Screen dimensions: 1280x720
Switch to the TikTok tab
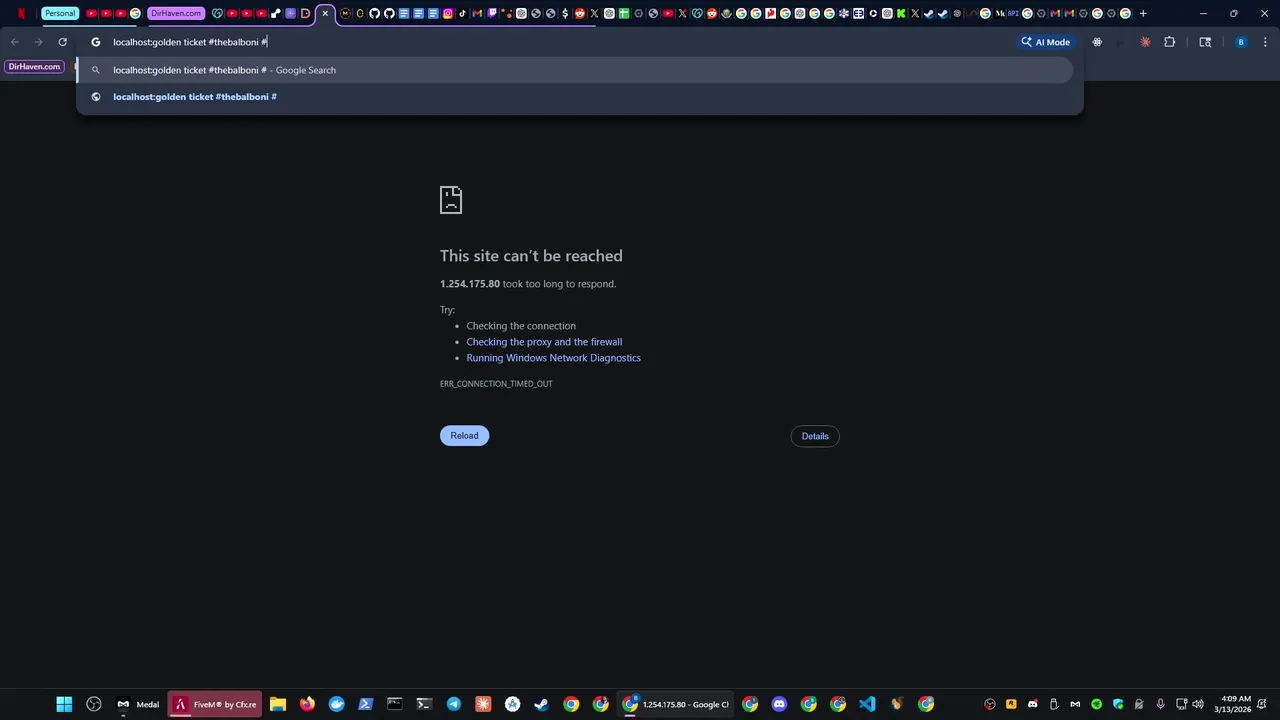pyautogui.click(x=462, y=14)
